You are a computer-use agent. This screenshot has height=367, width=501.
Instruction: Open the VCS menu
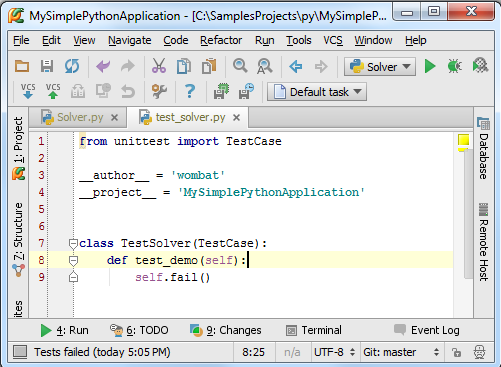click(x=333, y=40)
